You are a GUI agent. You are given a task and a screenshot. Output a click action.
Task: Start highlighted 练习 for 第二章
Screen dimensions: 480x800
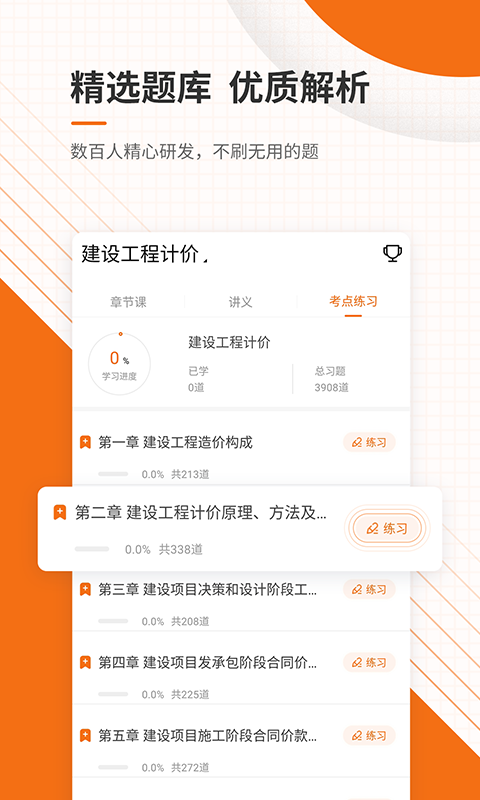pyautogui.click(x=388, y=528)
